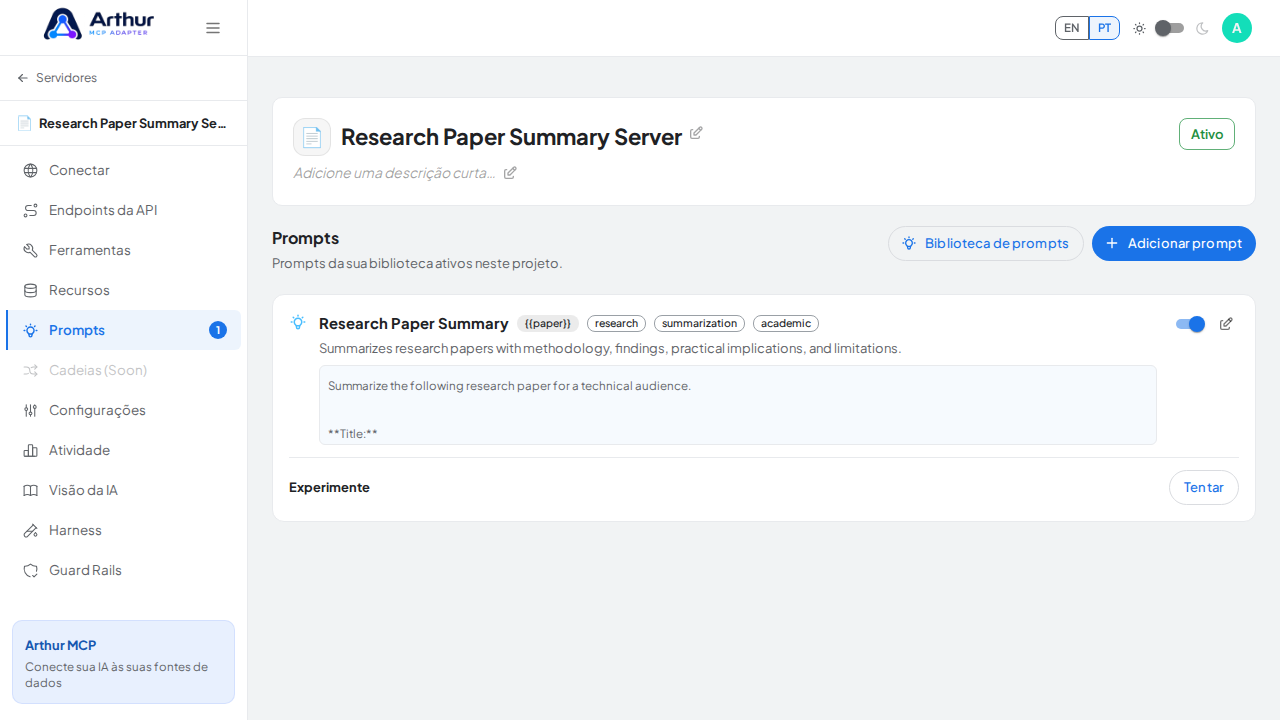Image resolution: width=1280 pixels, height=720 pixels.
Task: Switch language to PT
Action: click(1104, 28)
